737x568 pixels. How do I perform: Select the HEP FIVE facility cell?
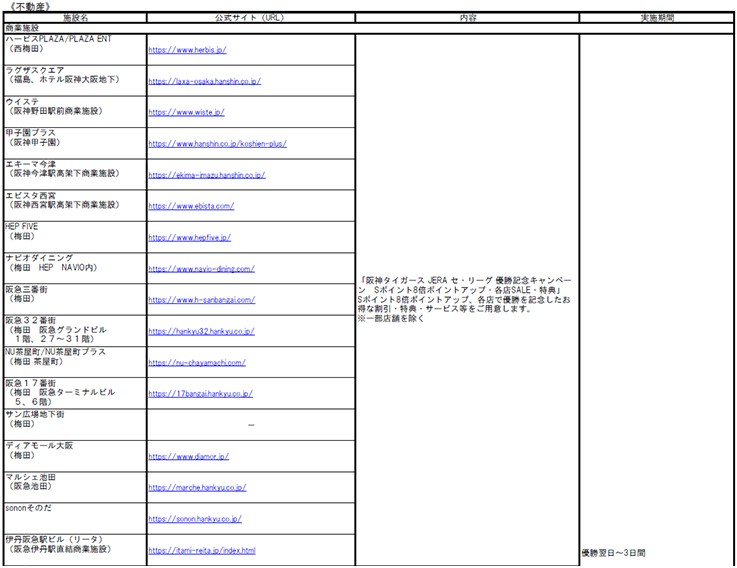click(x=75, y=237)
